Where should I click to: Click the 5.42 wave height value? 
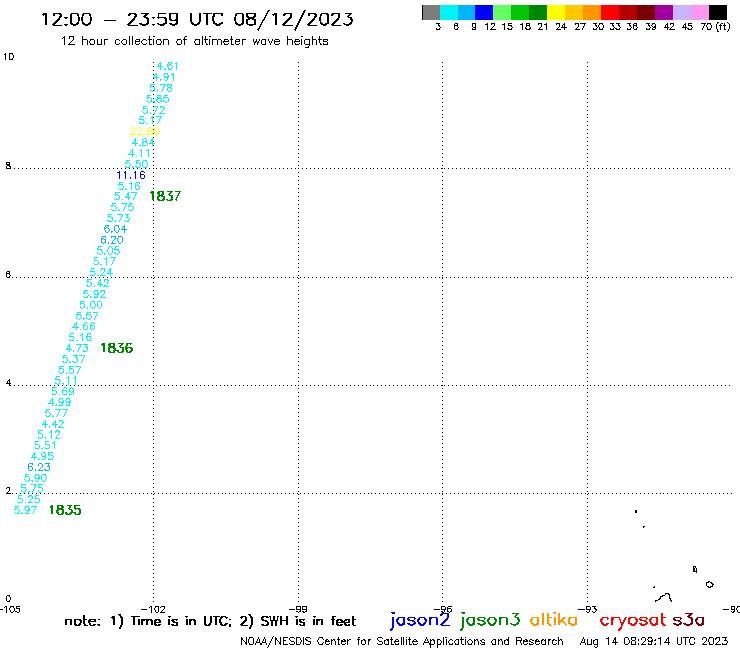98,283
